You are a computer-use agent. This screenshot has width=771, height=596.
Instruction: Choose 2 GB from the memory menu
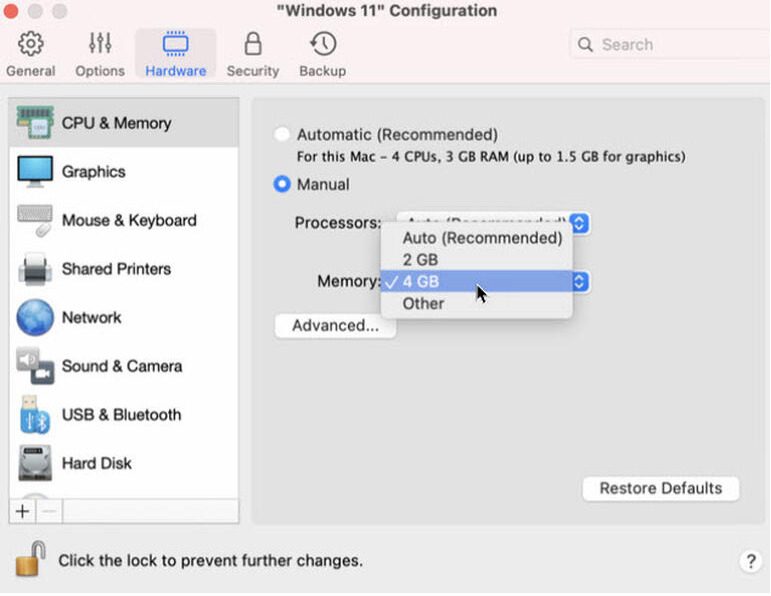421,260
